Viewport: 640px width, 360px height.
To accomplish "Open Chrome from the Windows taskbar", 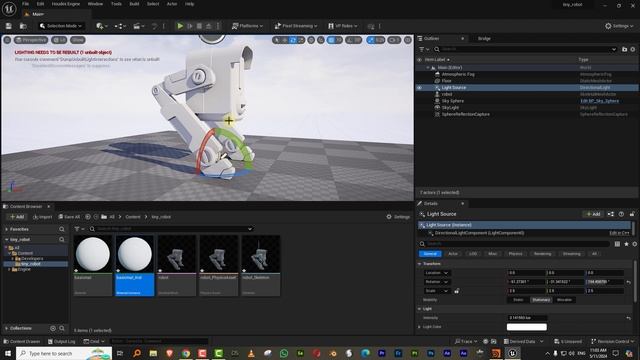I will 186,353.
